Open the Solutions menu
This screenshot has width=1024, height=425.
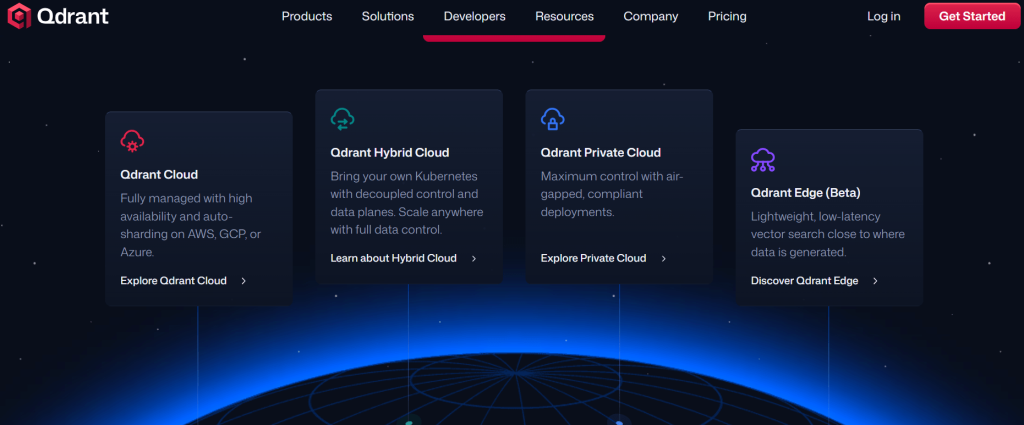coord(388,16)
